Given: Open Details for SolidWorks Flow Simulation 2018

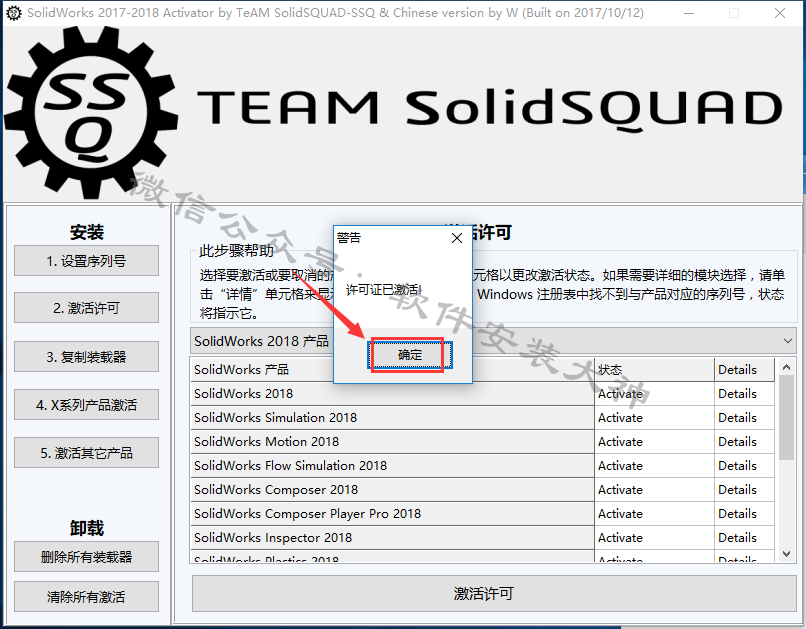Looking at the screenshot, I should point(744,466).
